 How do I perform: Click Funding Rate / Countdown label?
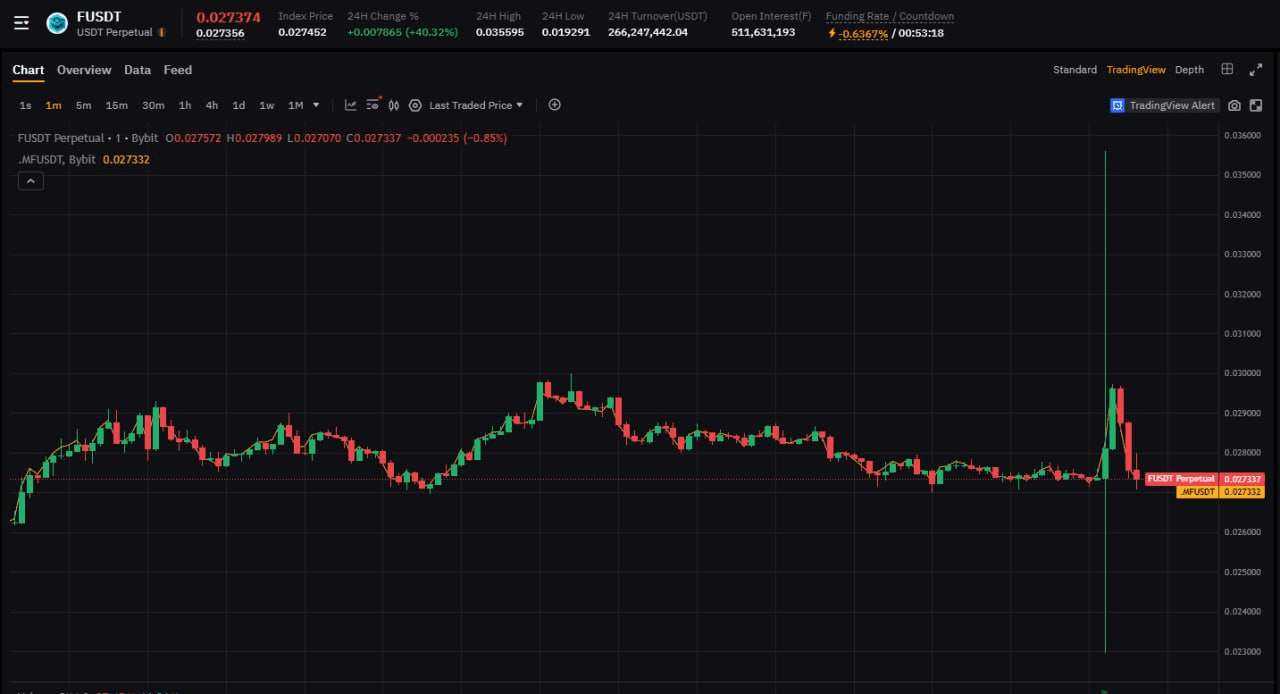coord(889,17)
